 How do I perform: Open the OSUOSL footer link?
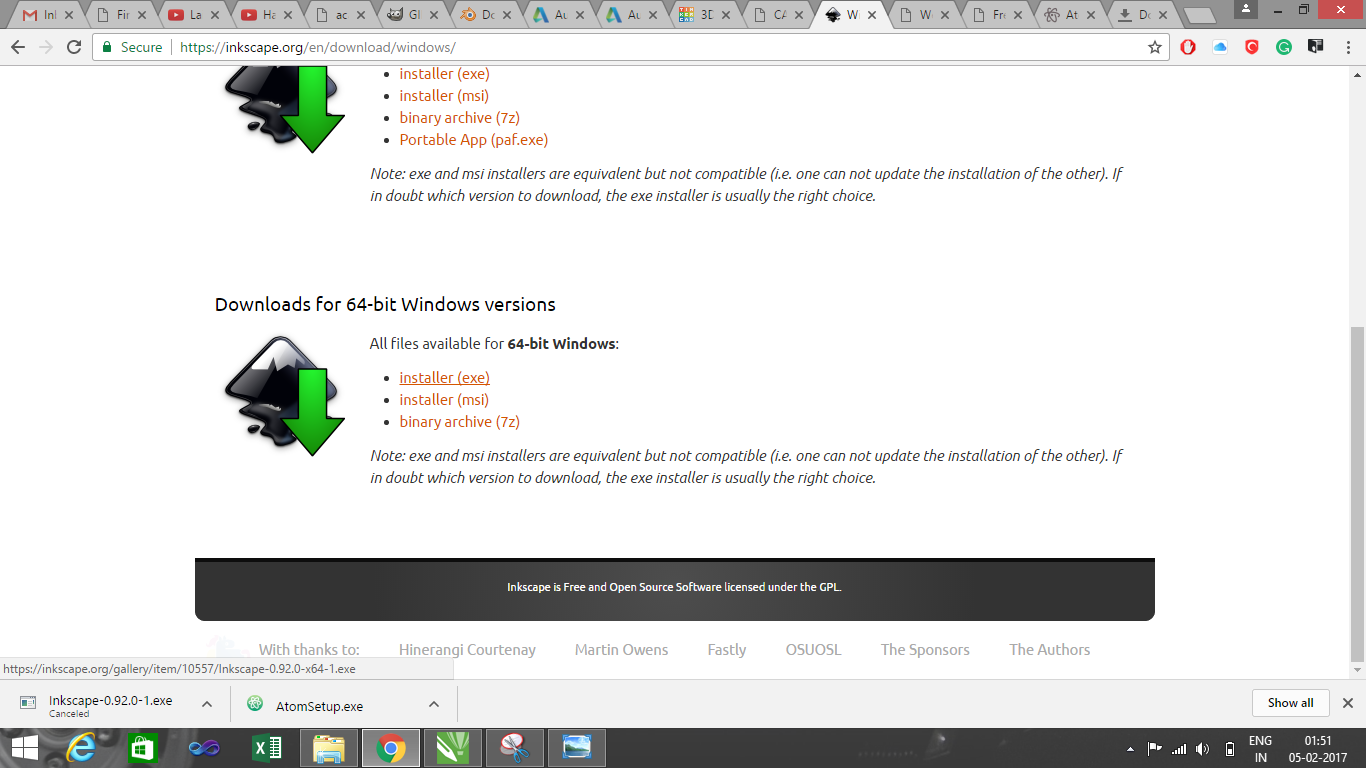(813, 650)
